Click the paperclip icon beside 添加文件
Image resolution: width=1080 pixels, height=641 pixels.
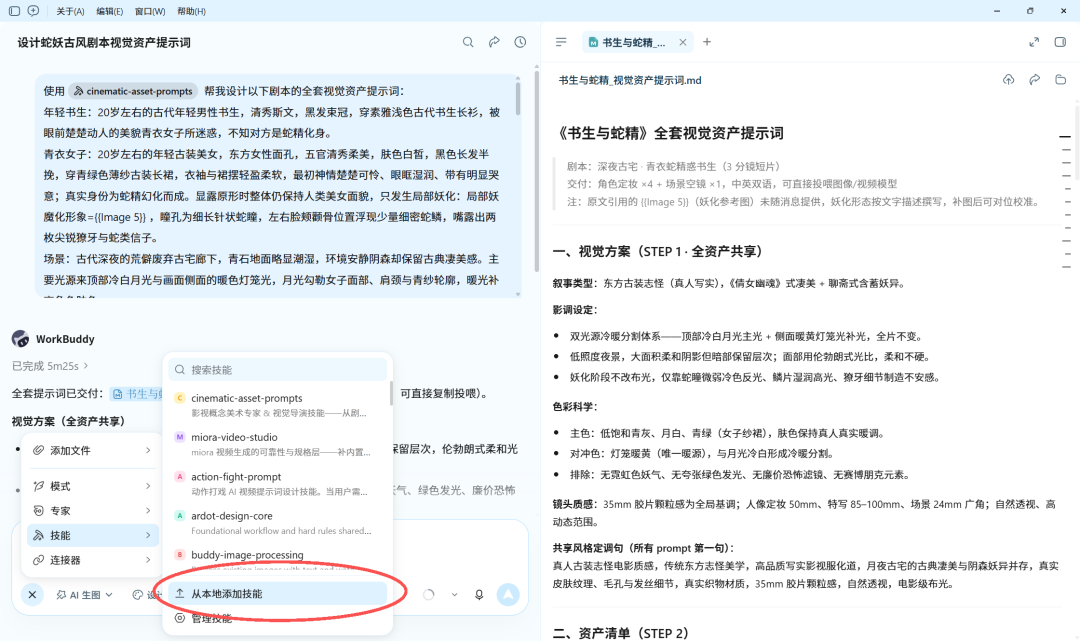(x=39, y=450)
